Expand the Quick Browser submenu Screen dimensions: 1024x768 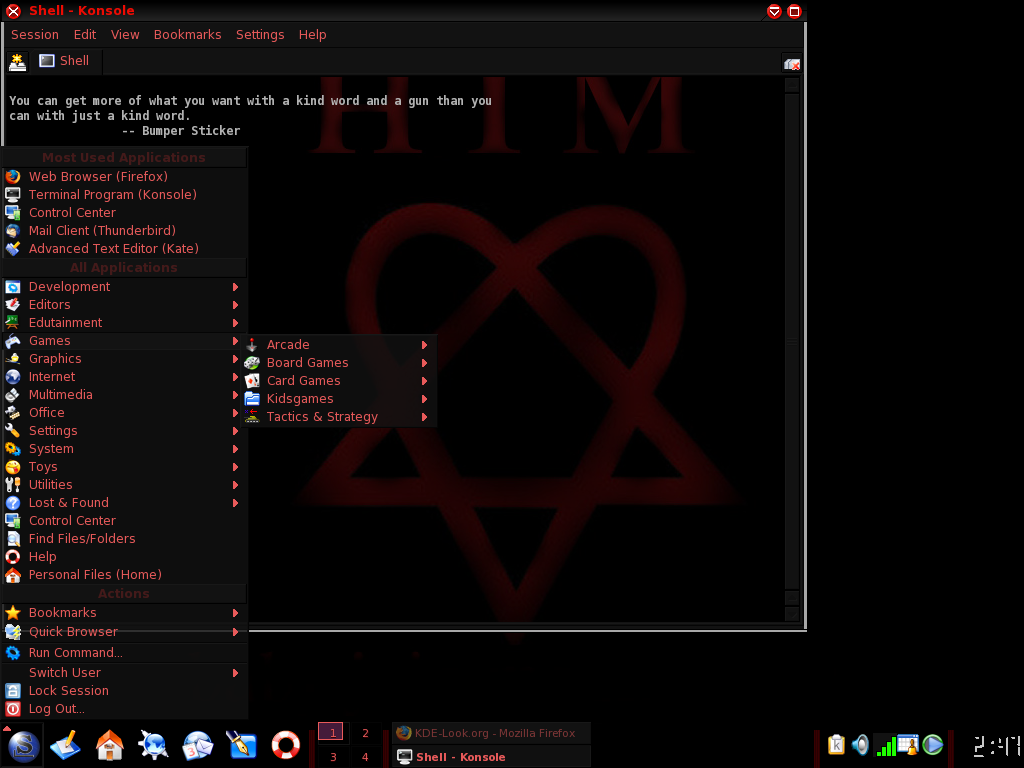[x=124, y=632]
